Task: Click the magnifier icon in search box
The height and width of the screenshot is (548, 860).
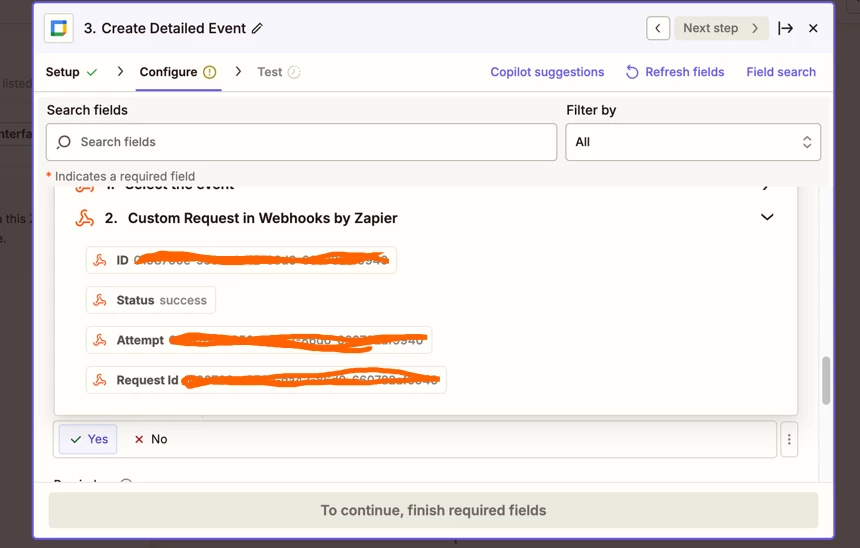Action: click(64, 142)
